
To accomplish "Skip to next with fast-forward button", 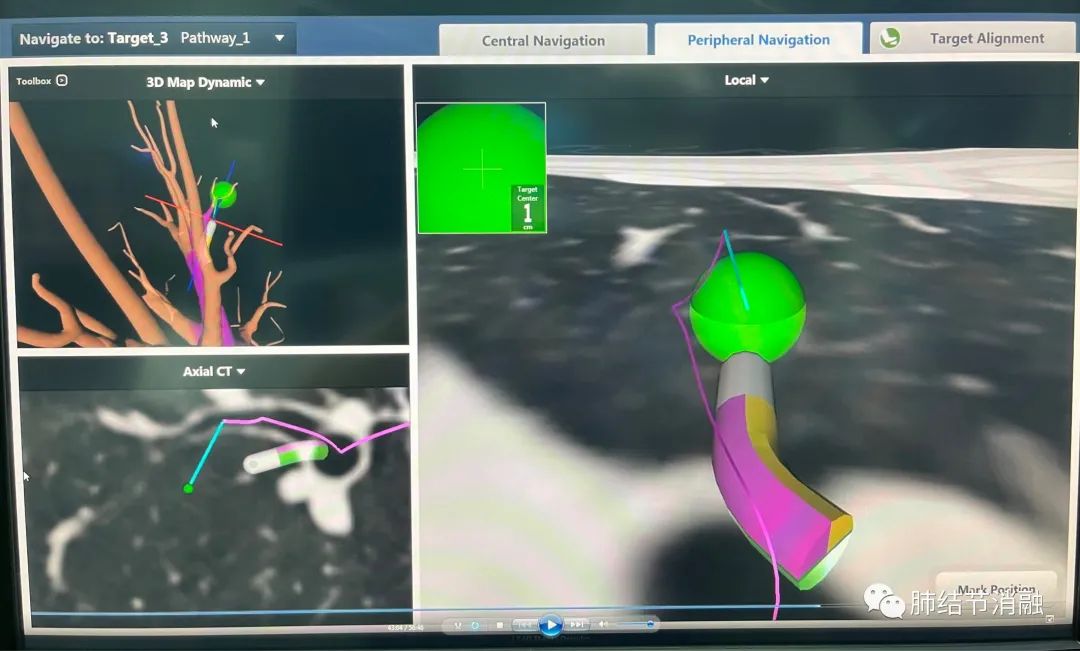I will (x=577, y=625).
